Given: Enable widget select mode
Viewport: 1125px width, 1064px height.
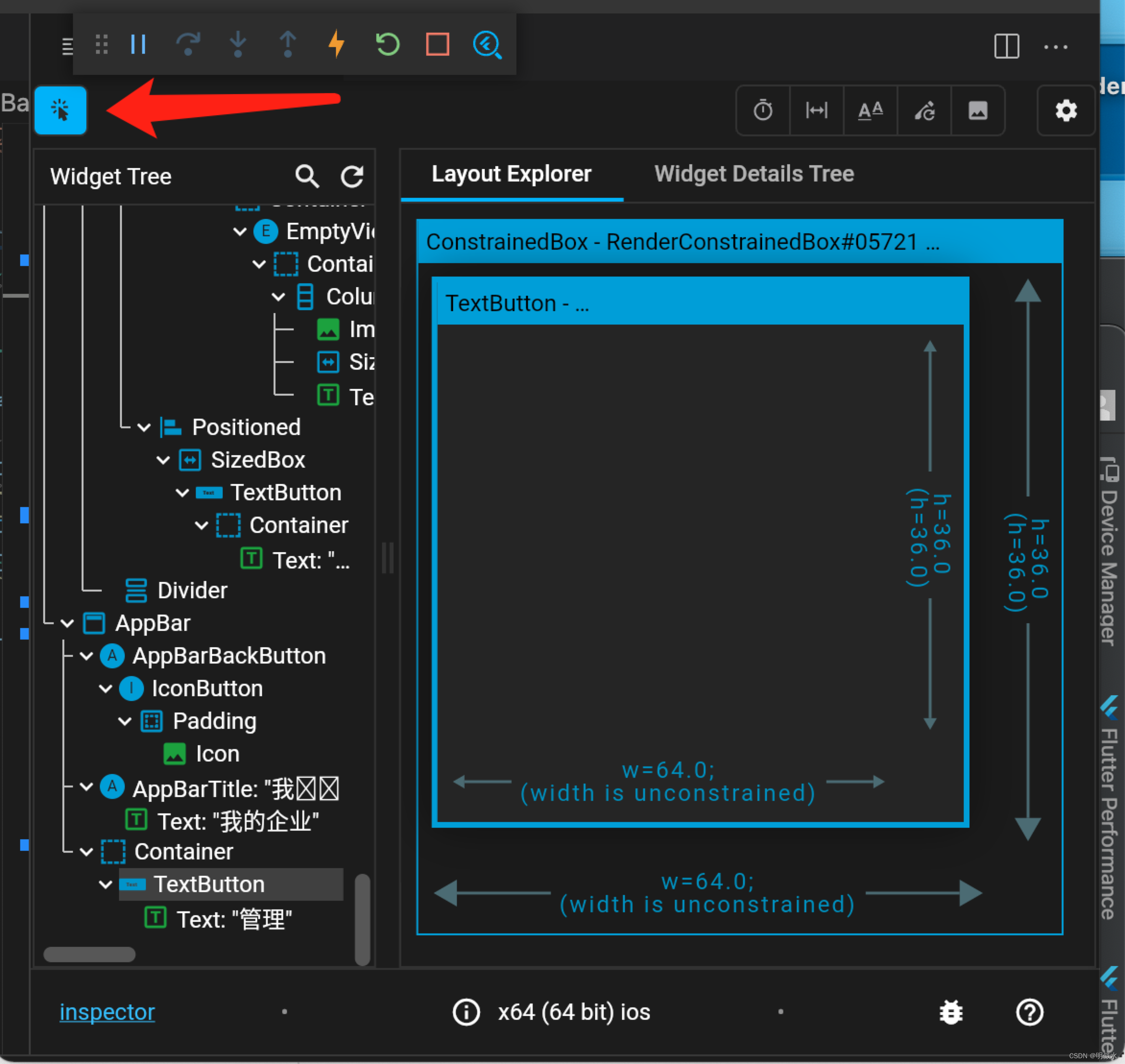Looking at the screenshot, I should pos(60,110).
